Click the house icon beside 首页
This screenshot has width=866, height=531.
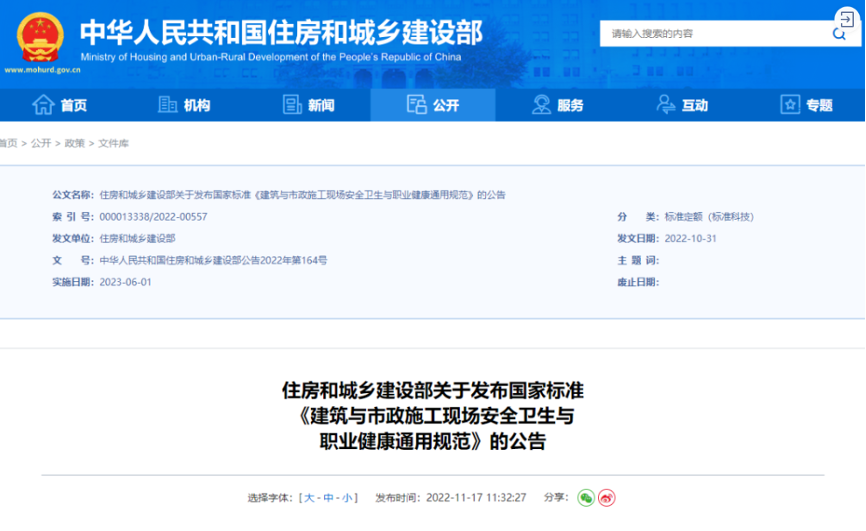click(43, 104)
